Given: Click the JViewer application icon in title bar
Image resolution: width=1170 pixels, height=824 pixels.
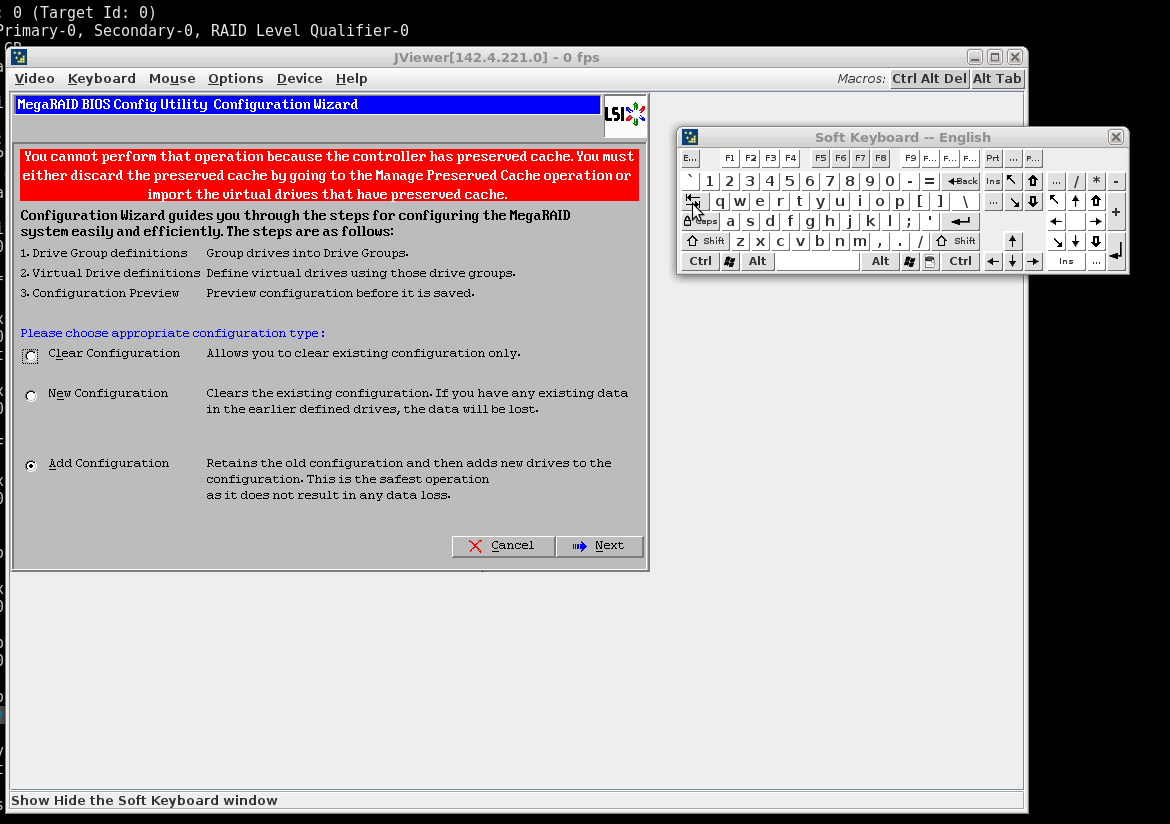Looking at the screenshot, I should pyautogui.click(x=19, y=57).
